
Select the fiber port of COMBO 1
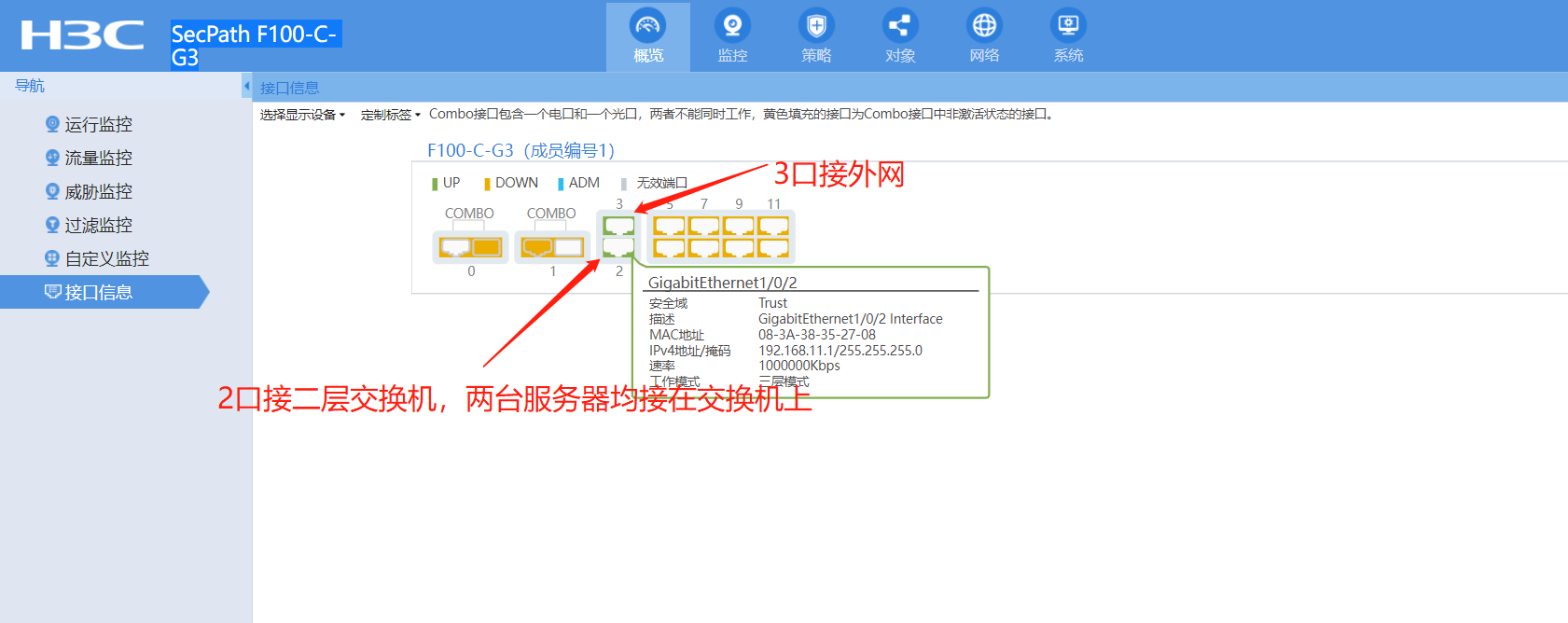coord(569,247)
